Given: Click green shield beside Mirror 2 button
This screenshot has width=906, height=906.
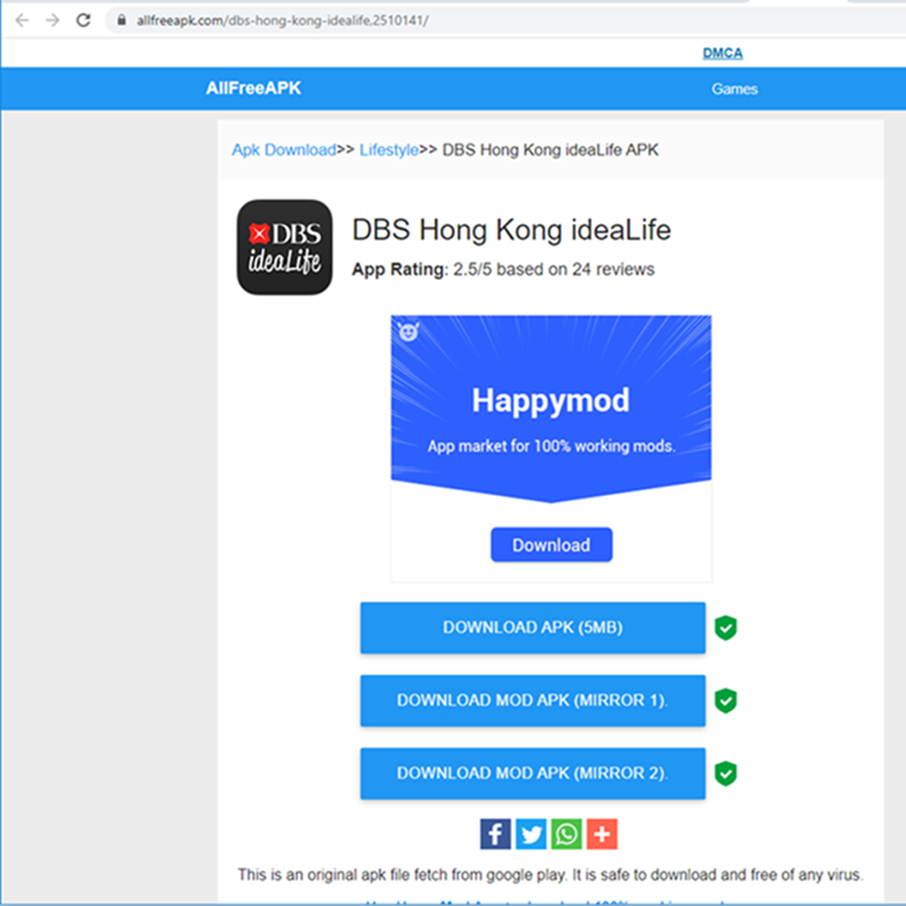Looking at the screenshot, I should click(x=726, y=773).
